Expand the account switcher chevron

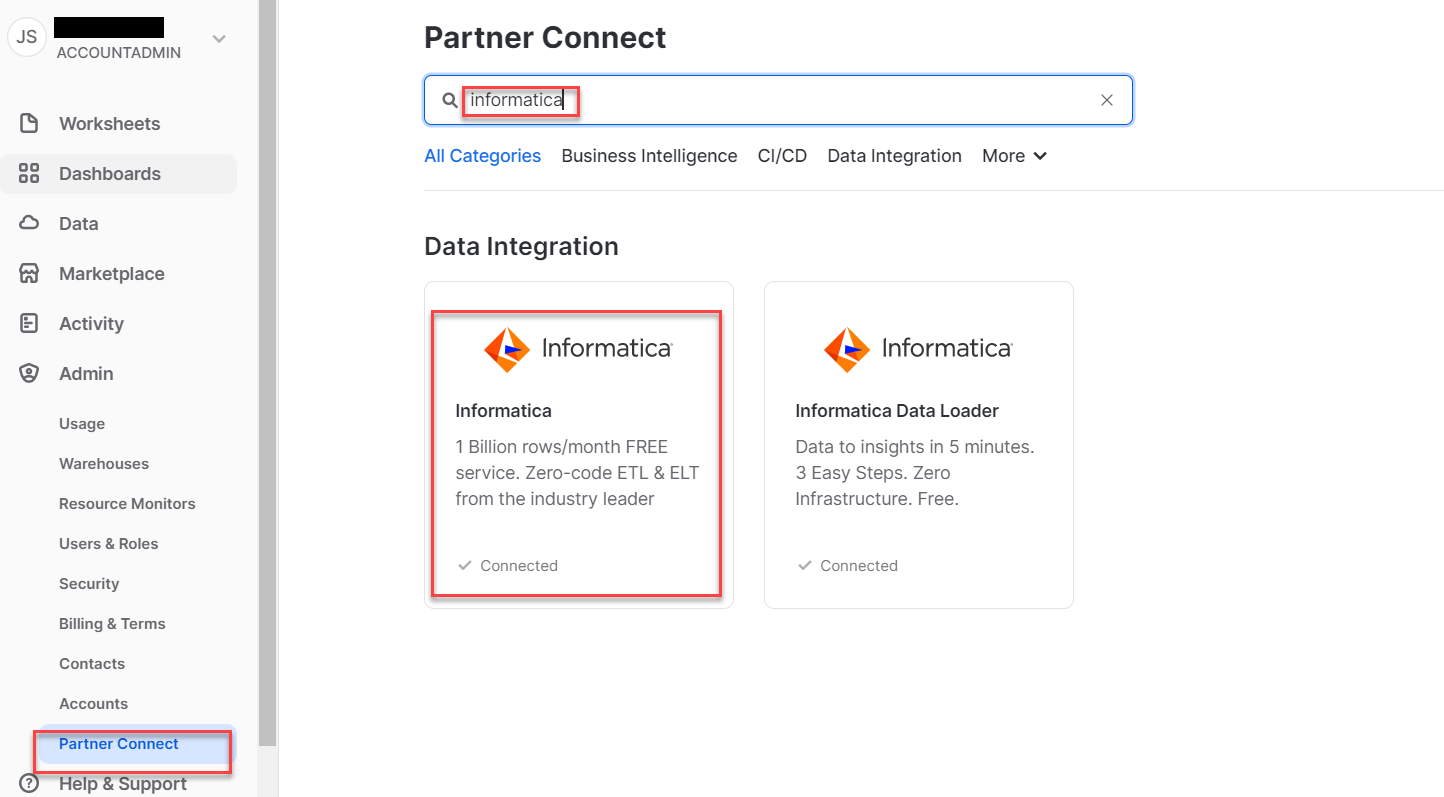click(x=218, y=37)
